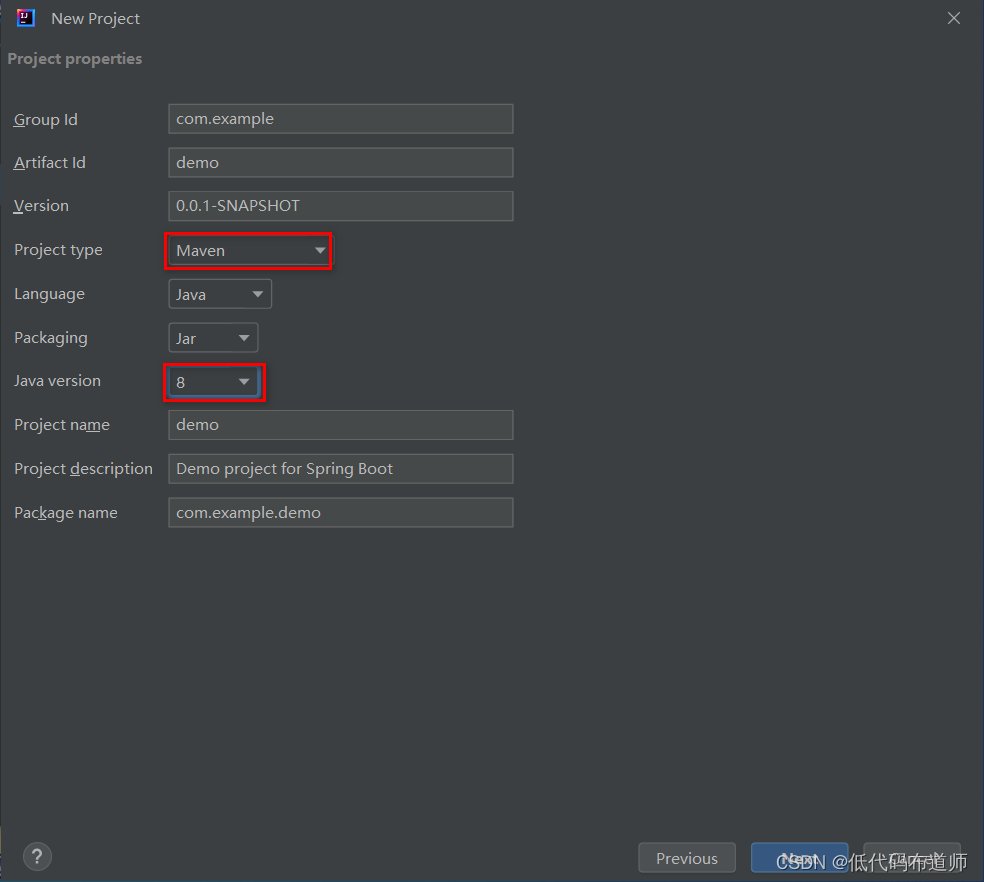Select the Version field with 0.0.1-SNAPSHOT
Viewport: 984px width, 882px height.
pyautogui.click(x=341, y=206)
